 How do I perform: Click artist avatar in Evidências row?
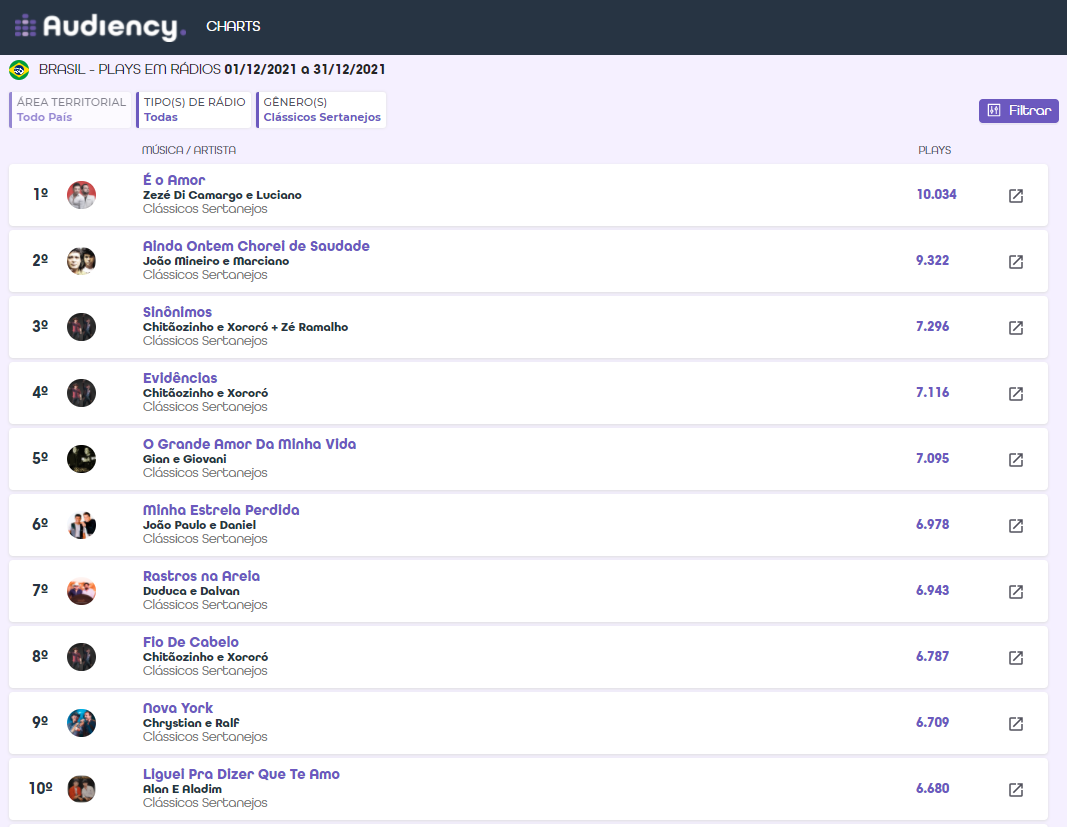[81, 393]
